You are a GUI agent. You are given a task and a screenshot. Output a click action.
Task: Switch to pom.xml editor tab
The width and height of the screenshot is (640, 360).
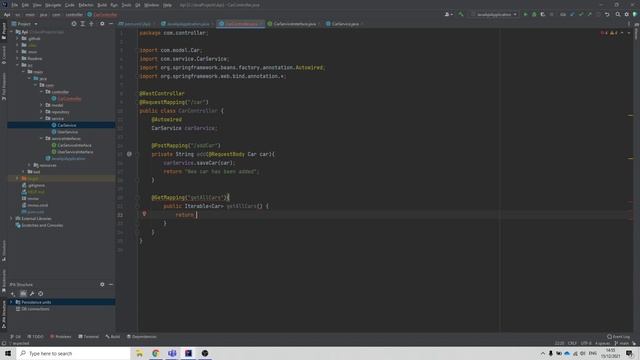click(137, 24)
